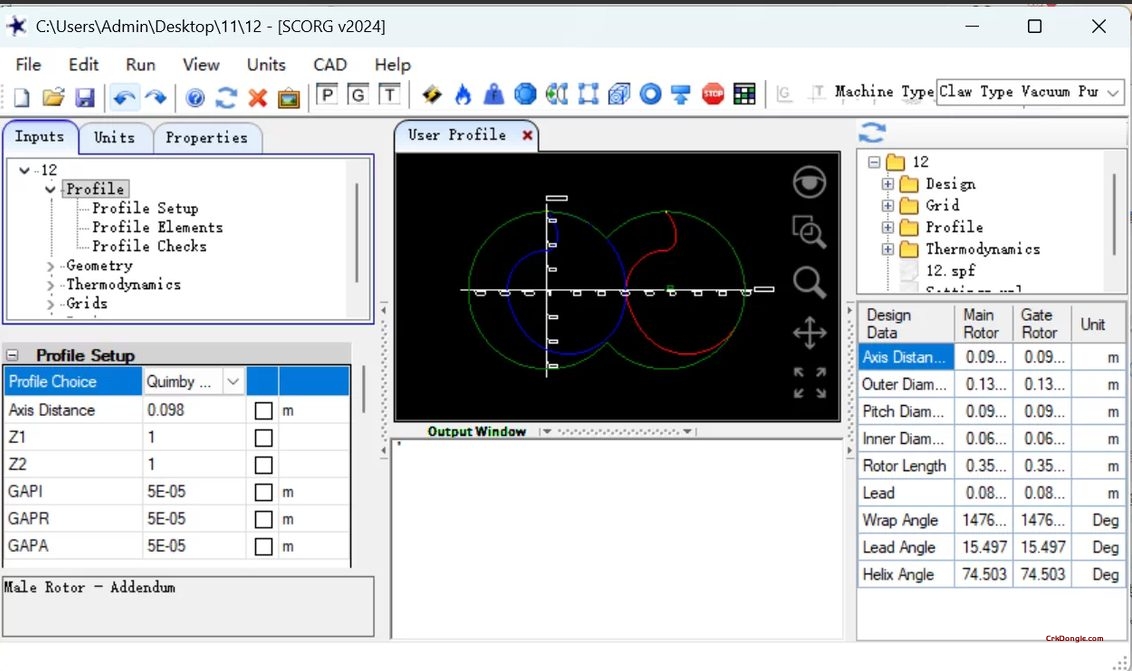
Task: Click the square frame with corner nodes icon
Action: (x=588, y=94)
